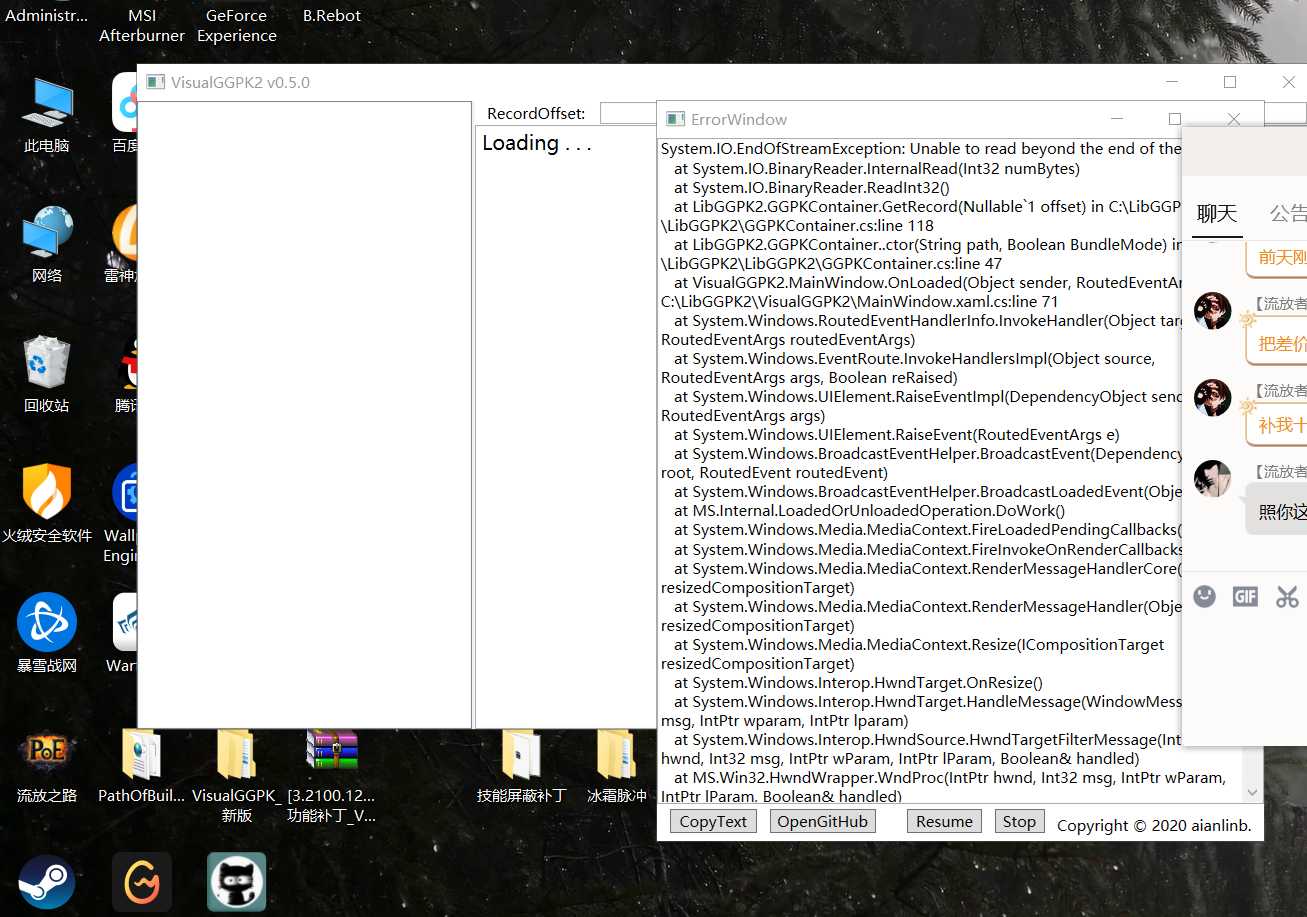The image size is (1307, 917).
Task: Click the scissors screenshot icon in chat
Action: click(1287, 597)
